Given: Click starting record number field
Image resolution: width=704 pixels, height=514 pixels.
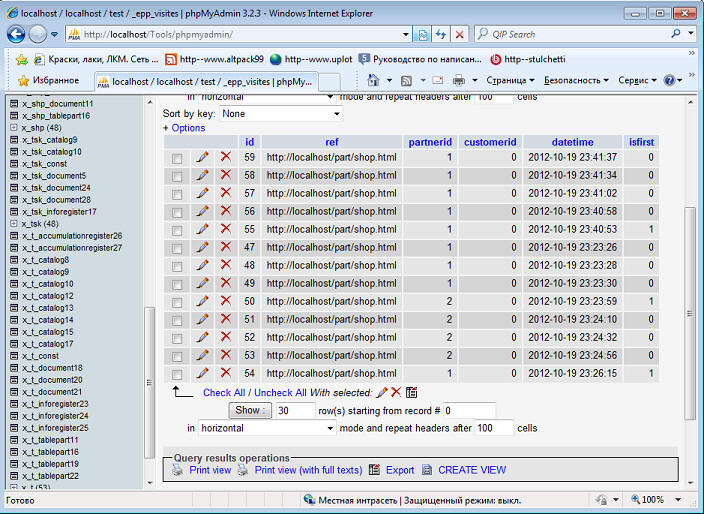Looking at the screenshot, I should pyautogui.click(x=469, y=411).
